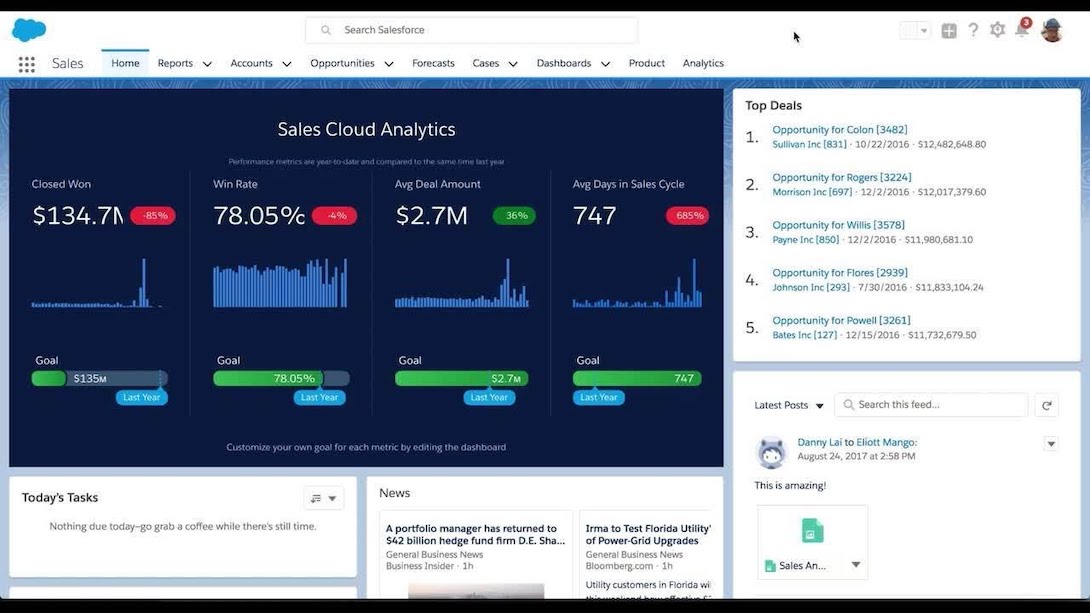Click the Last Year marker under Win Rate

point(319,398)
